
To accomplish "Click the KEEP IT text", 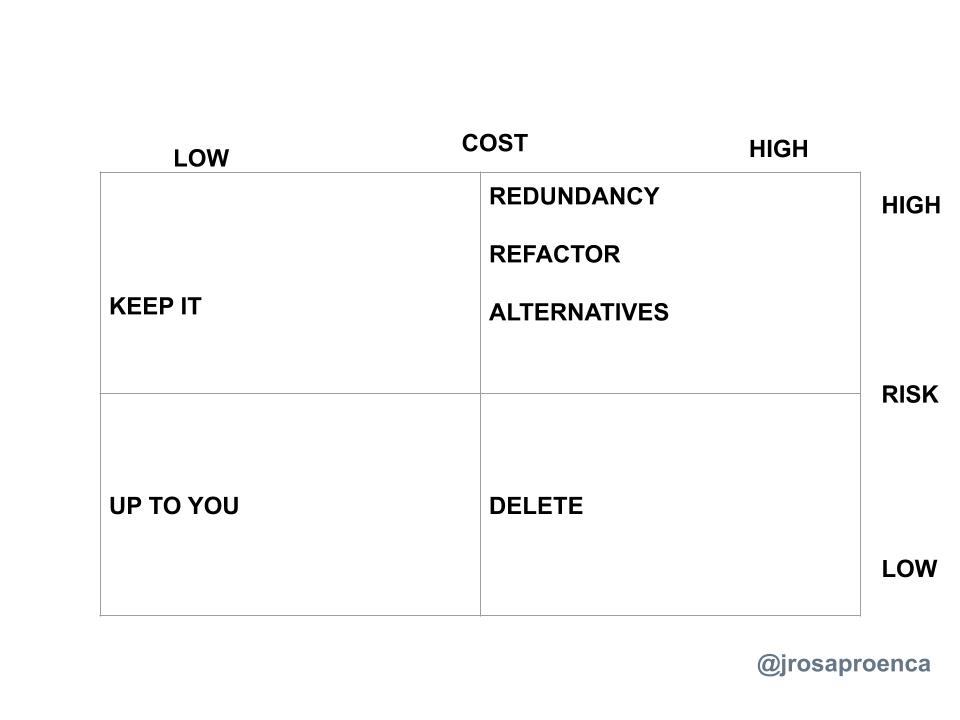I will (156, 306).
